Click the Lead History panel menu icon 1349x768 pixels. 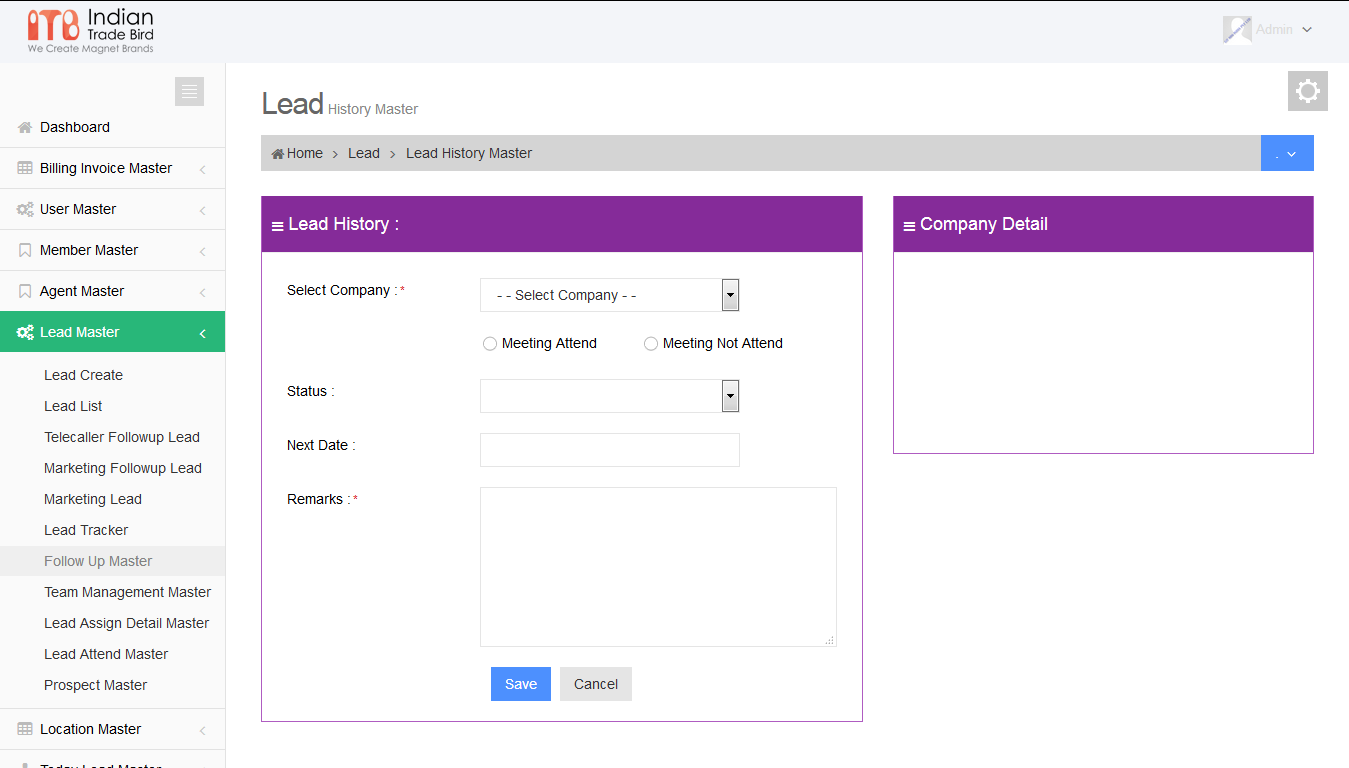coord(277,227)
